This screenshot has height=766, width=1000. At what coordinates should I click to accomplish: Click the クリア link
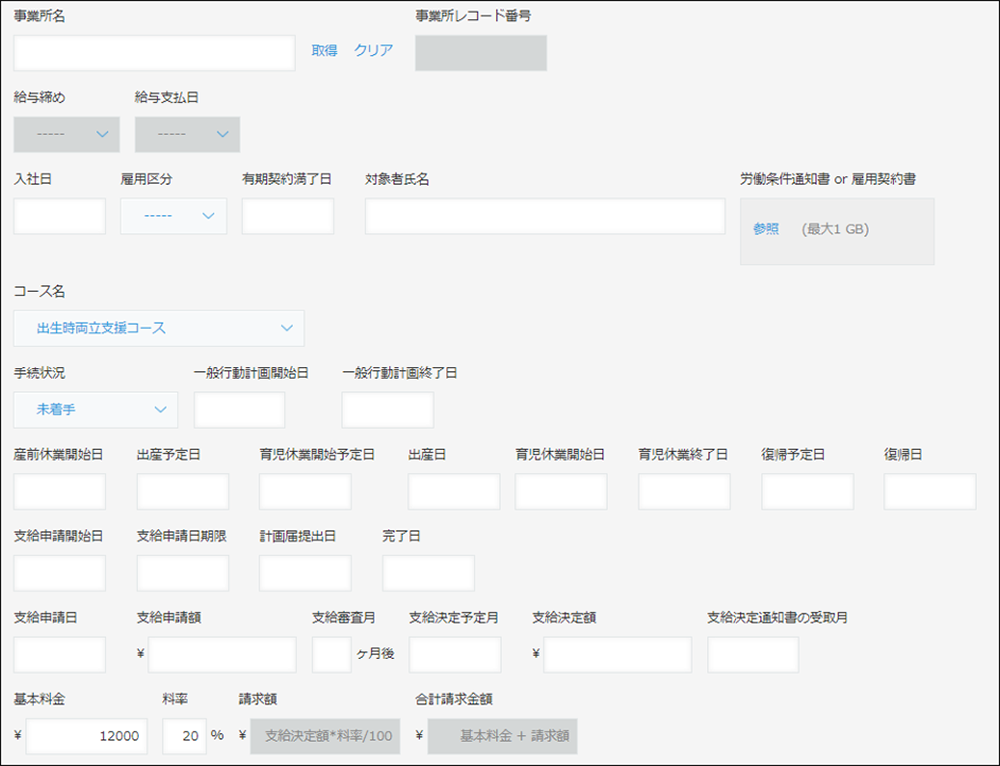[x=373, y=47]
